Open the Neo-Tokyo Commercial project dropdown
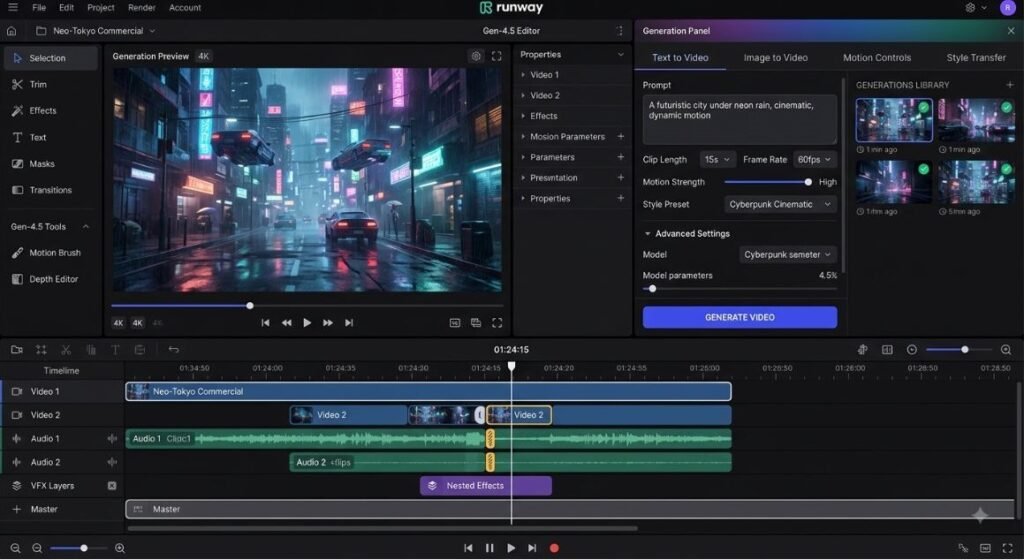Viewport: 1024px width, 560px height. point(96,31)
